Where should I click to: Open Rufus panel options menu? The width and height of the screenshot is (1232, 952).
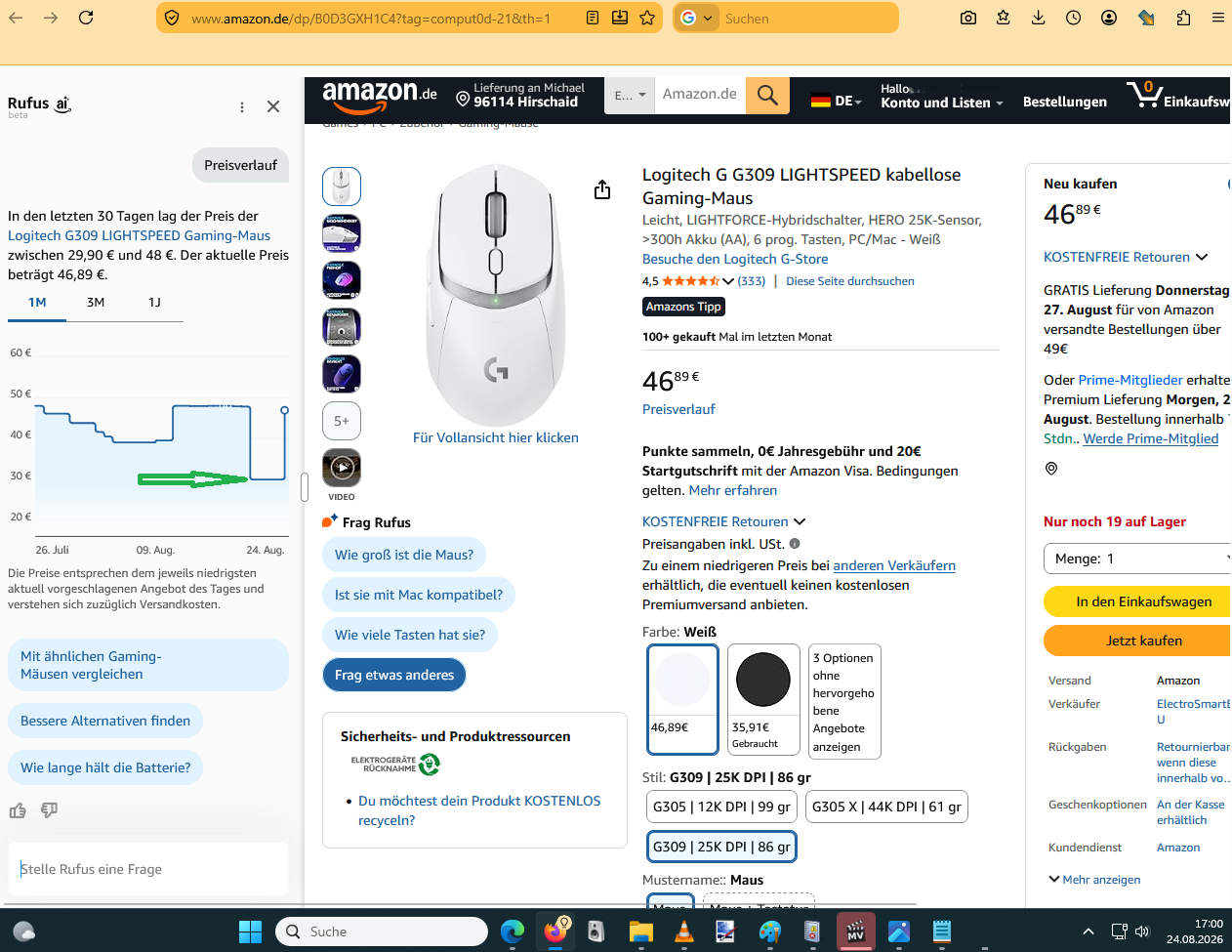[242, 106]
